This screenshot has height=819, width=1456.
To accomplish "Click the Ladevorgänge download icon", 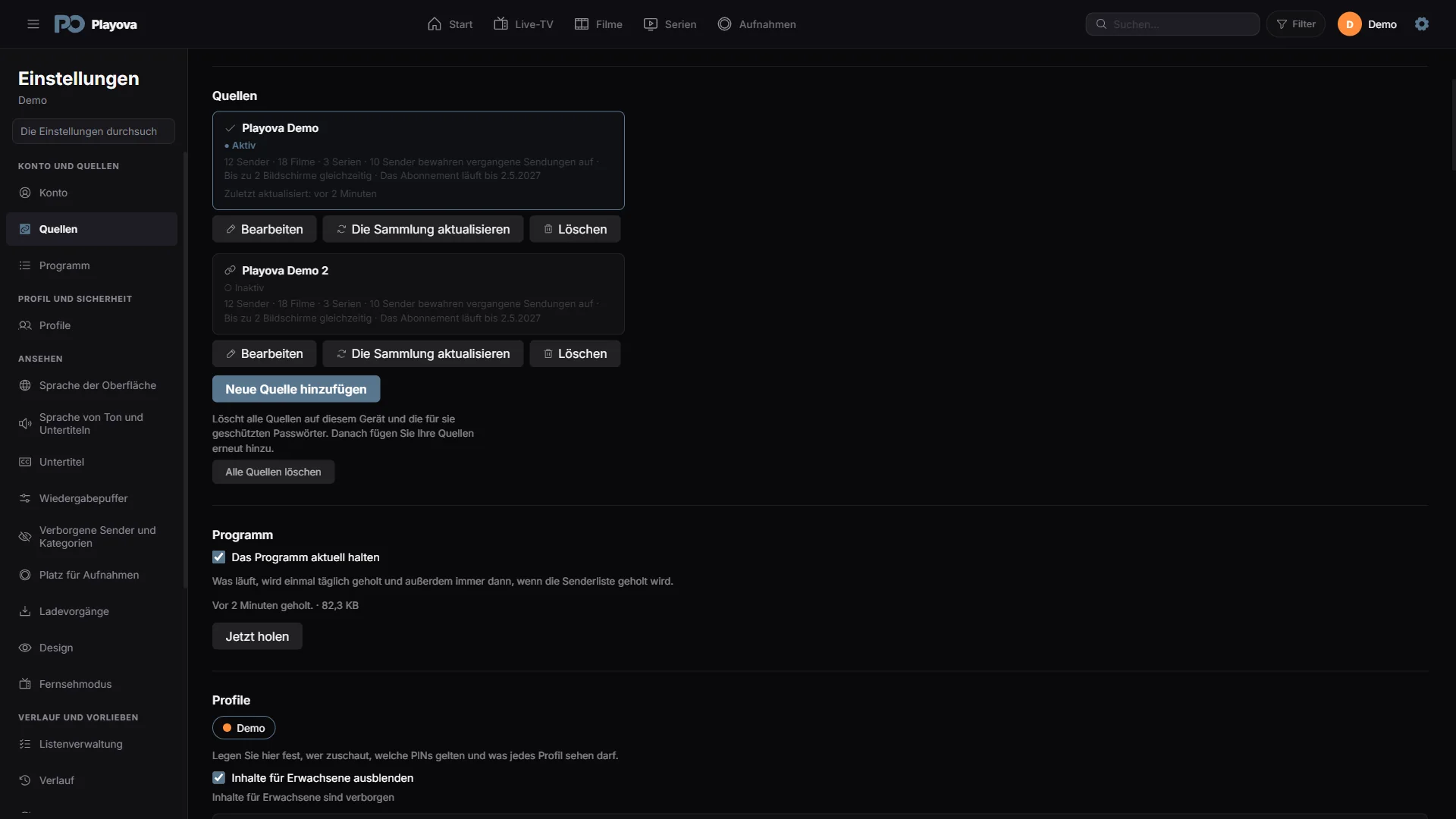I will click(25, 611).
